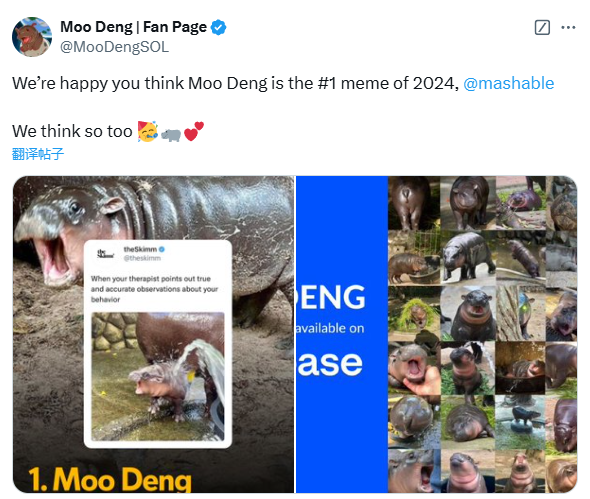The height and width of the screenshot is (499, 590).
Task: Open the Moo Deng fan page avatar
Action: (x=32, y=37)
